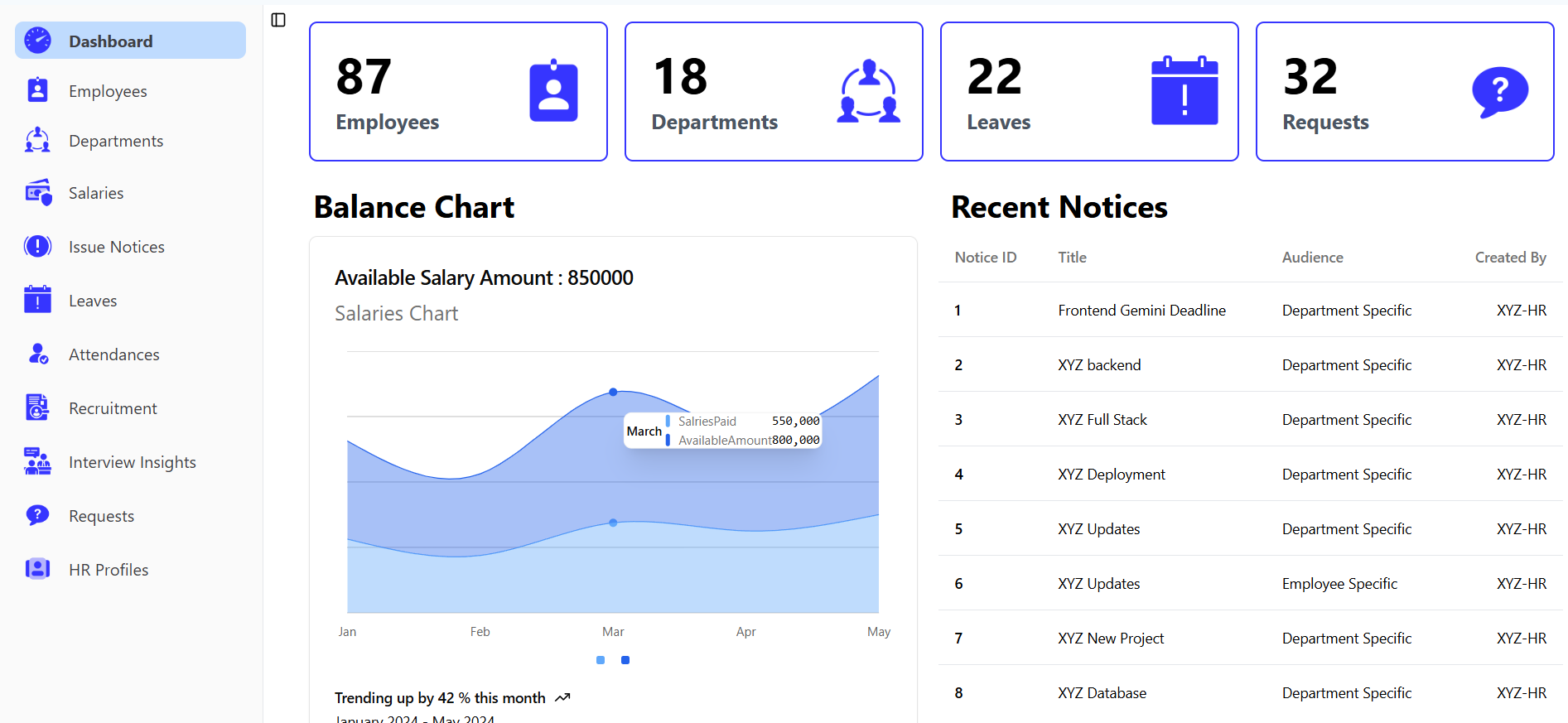This screenshot has height=723, width=1568.
Task: Open the Requests menu item
Action: [x=101, y=516]
